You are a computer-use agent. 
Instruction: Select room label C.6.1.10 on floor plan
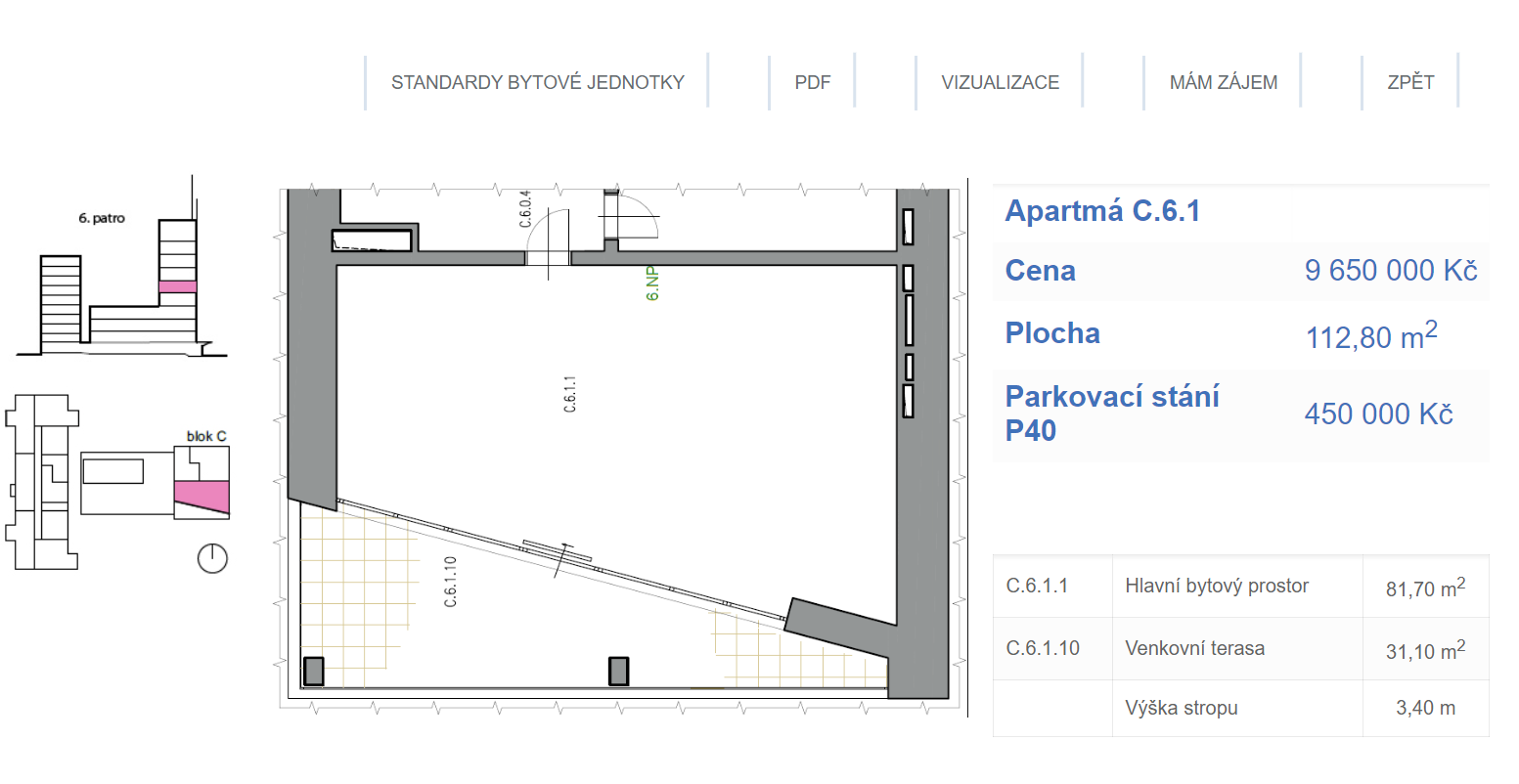(x=451, y=582)
